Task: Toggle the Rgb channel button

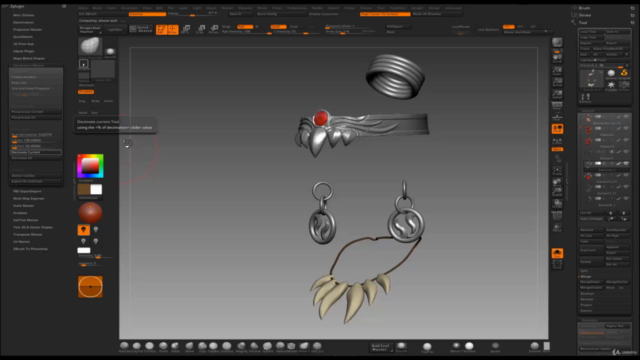Action: coord(245,27)
